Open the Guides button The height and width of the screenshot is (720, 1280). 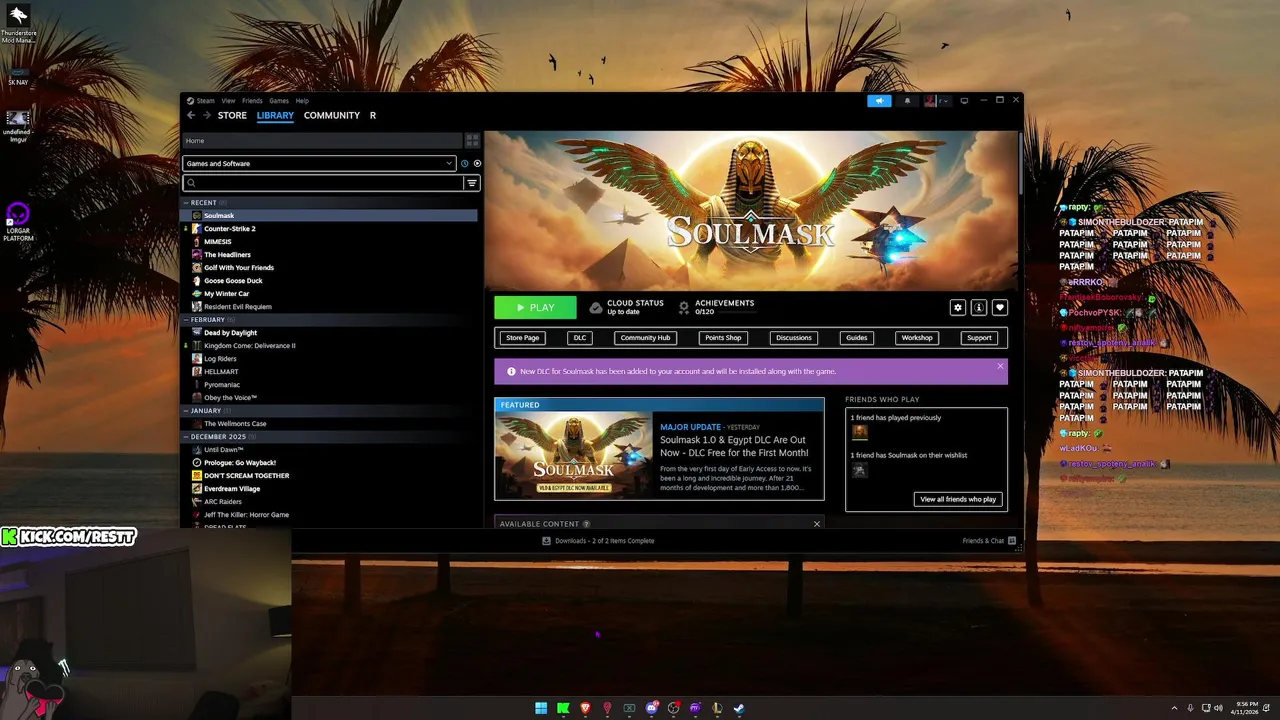point(857,338)
